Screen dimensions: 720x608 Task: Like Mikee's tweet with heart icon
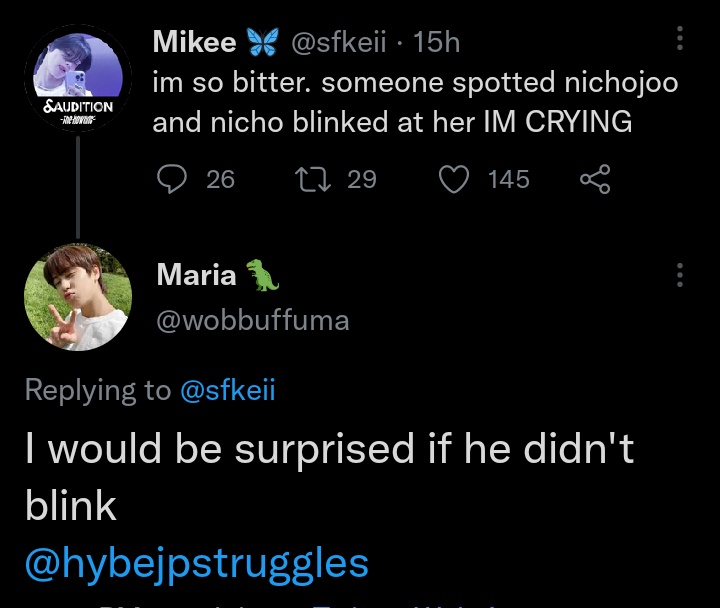pos(454,179)
